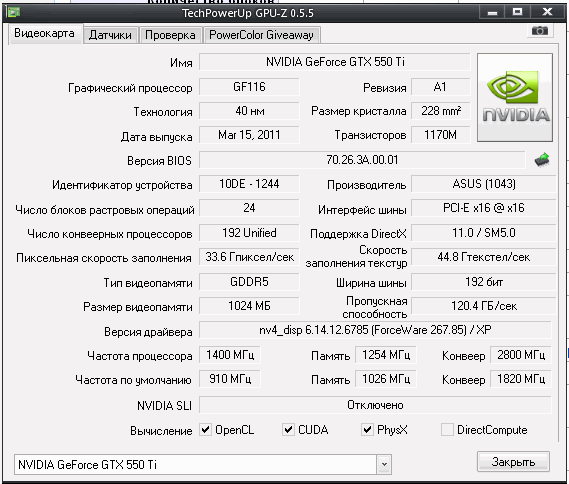Click the memory type GDDR5
Image resolution: width=569 pixels, height=484 pixels.
[x=249, y=282]
